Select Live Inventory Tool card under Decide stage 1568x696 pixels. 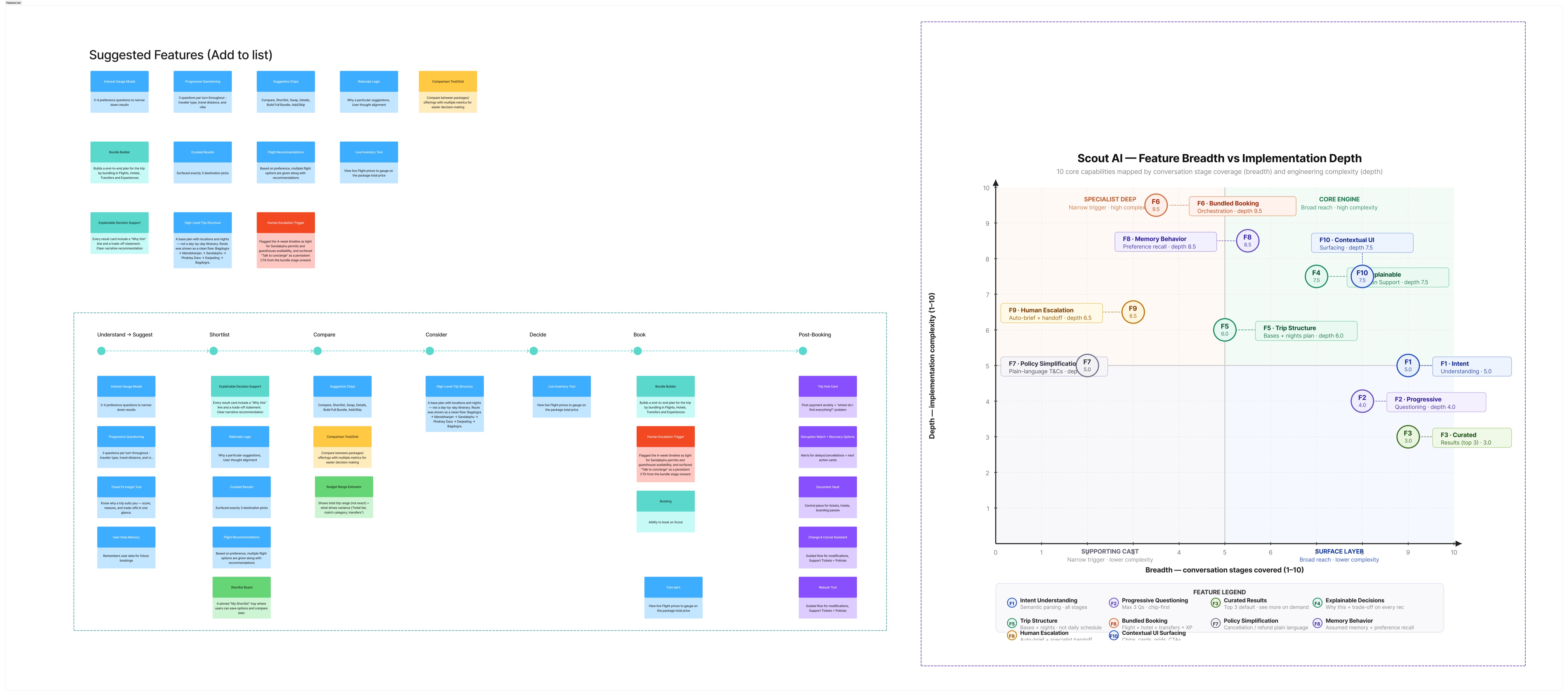(561, 397)
